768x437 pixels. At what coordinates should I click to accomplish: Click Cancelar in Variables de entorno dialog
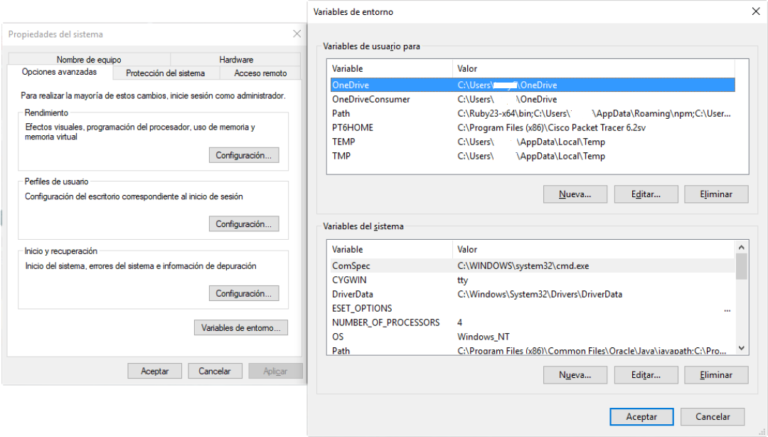[713, 416]
